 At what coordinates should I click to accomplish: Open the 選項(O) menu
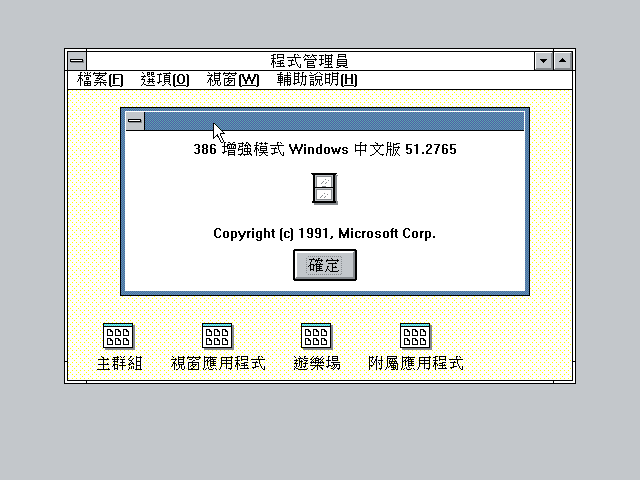[x=165, y=80]
